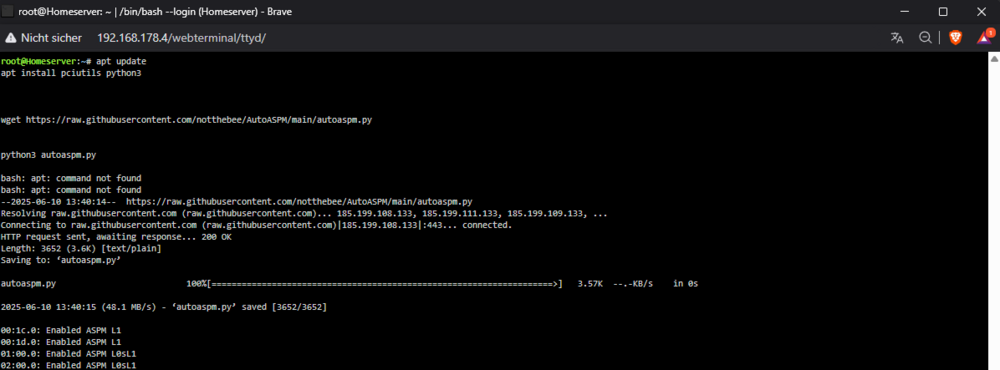The height and width of the screenshot is (370, 1000).
Task: Click '00:1d.0: Enabled ASPM L1' line
Action: click(x=61, y=342)
